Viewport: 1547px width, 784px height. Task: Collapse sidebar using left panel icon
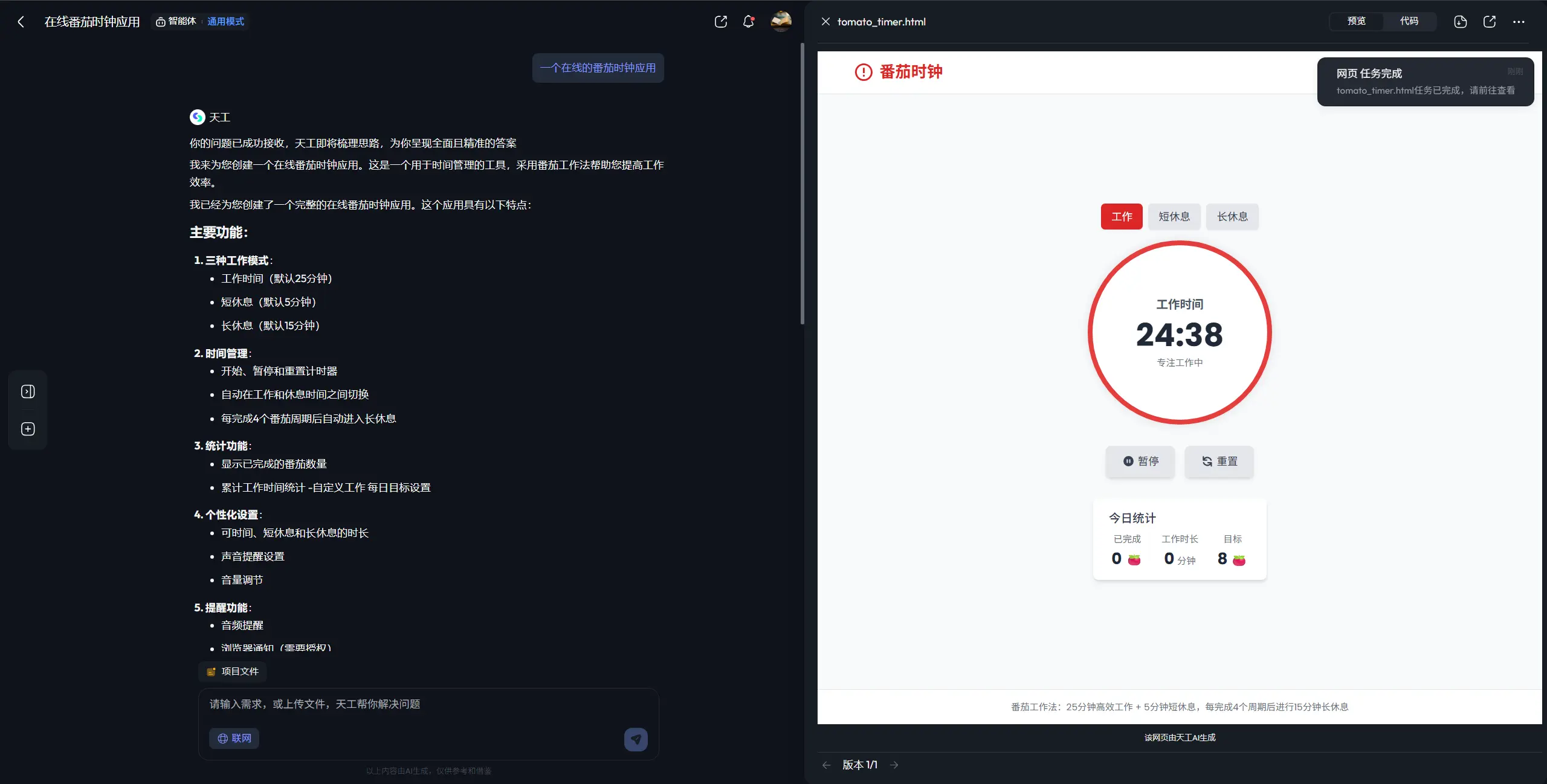click(x=28, y=391)
